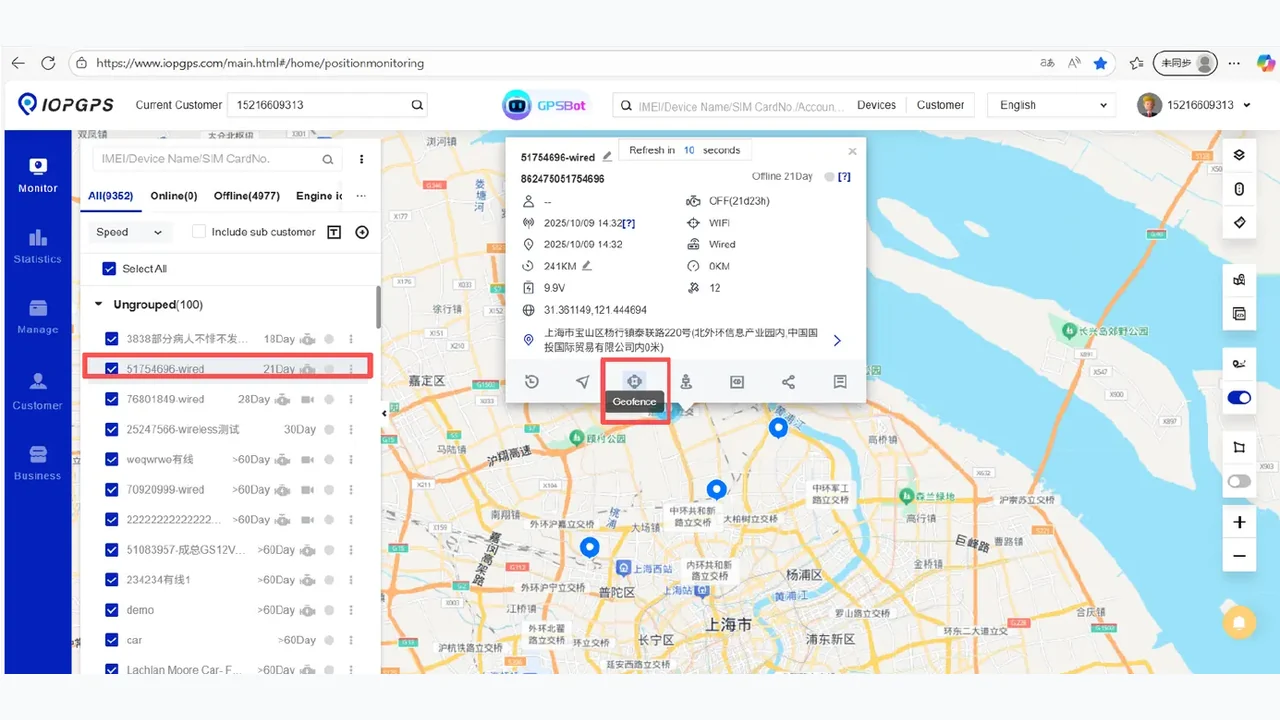Uncheck the 70920999-wired device checkbox
Viewport: 1280px width, 720px height.
point(112,489)
